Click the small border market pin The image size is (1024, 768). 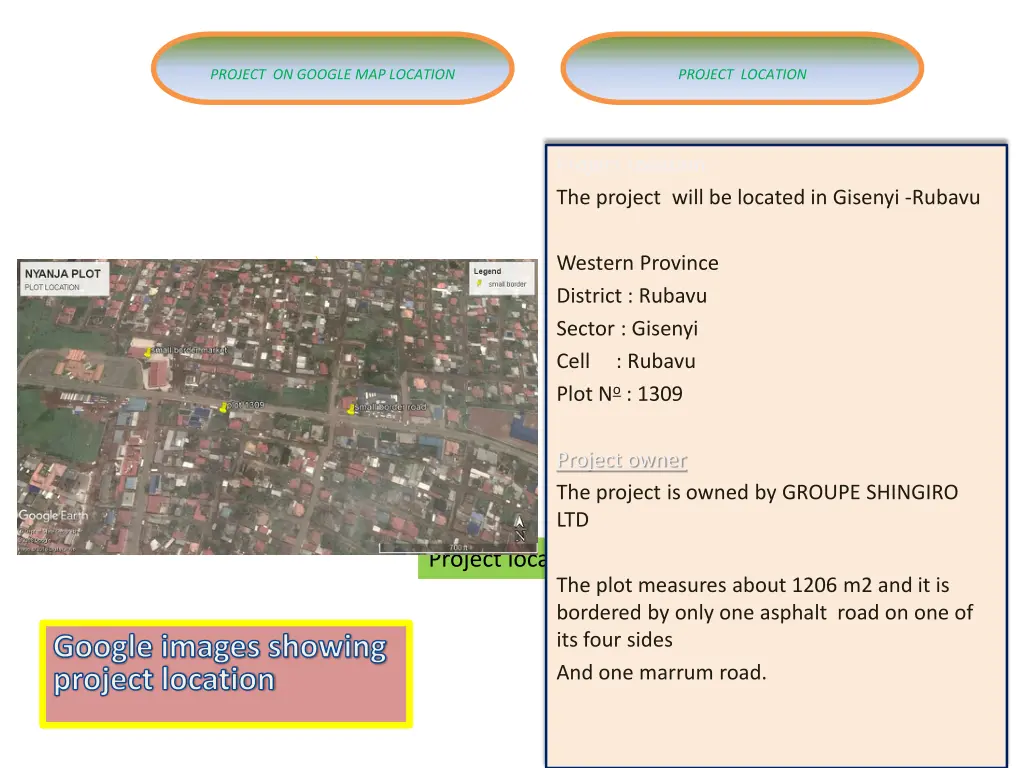148,353
